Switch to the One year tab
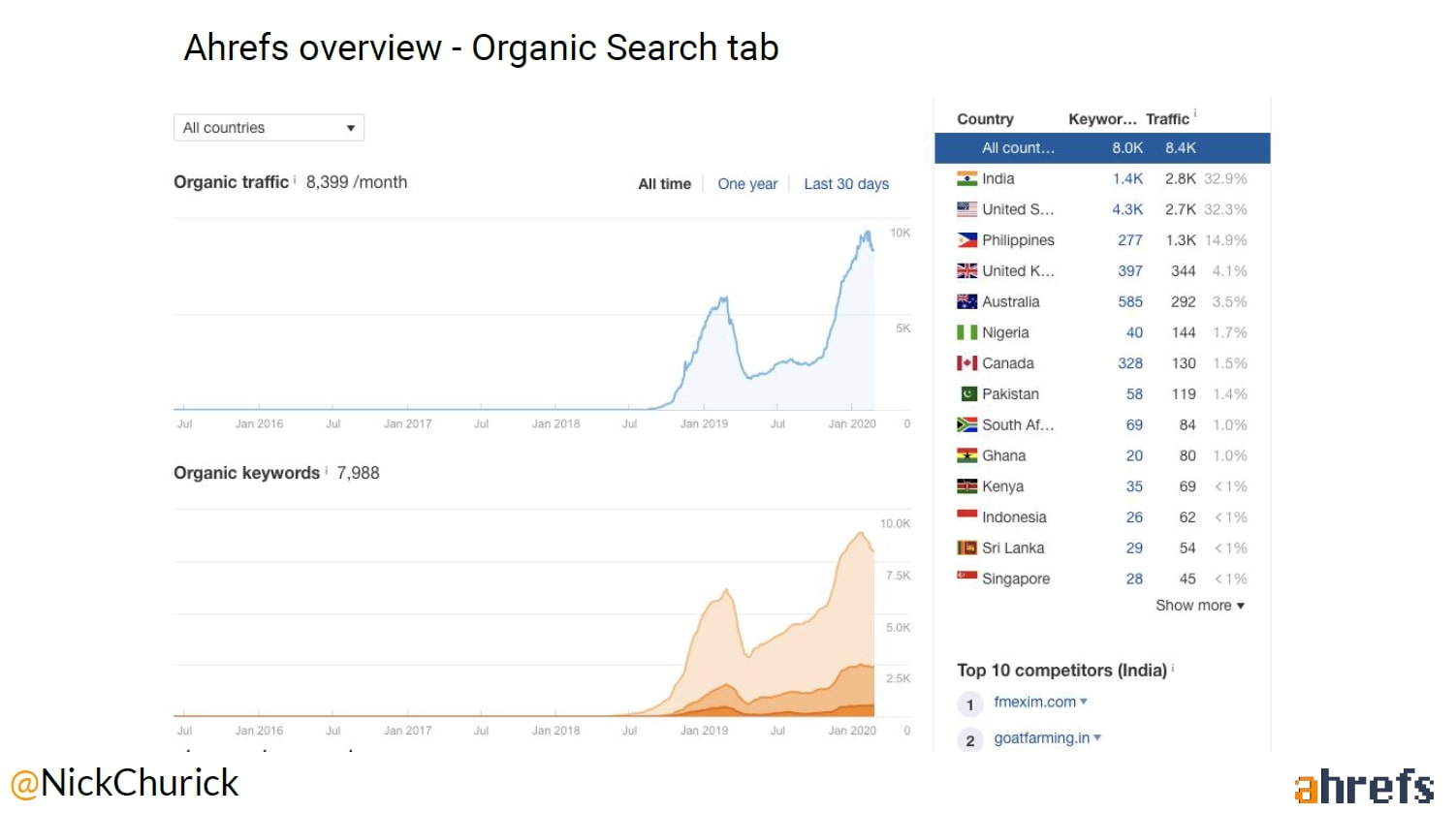The image size is (1456, 813). coord(747,184)
